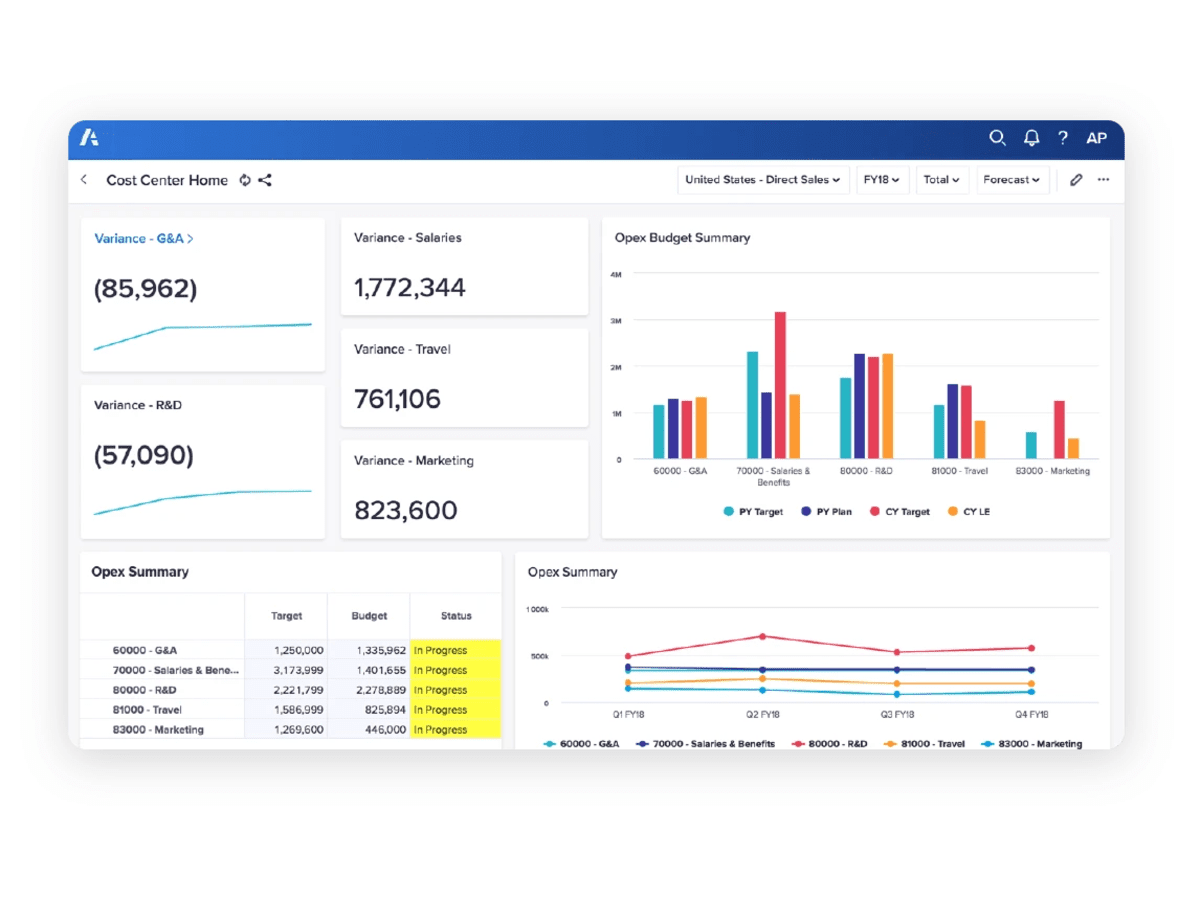
Task: Refresh the Cost Center Home dashboard
Action: pyautogui.click(x=245, y=180)
